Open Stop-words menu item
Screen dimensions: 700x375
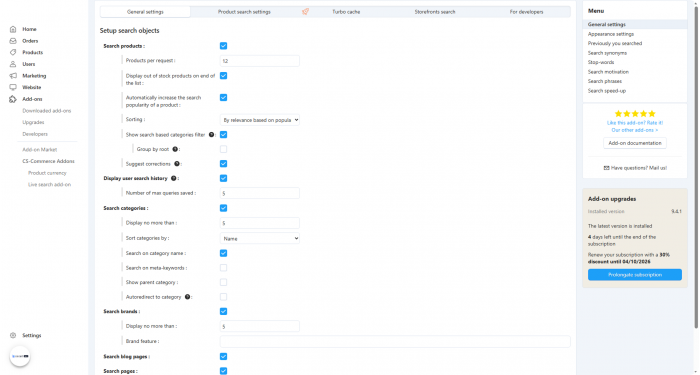tap(601, 62)
